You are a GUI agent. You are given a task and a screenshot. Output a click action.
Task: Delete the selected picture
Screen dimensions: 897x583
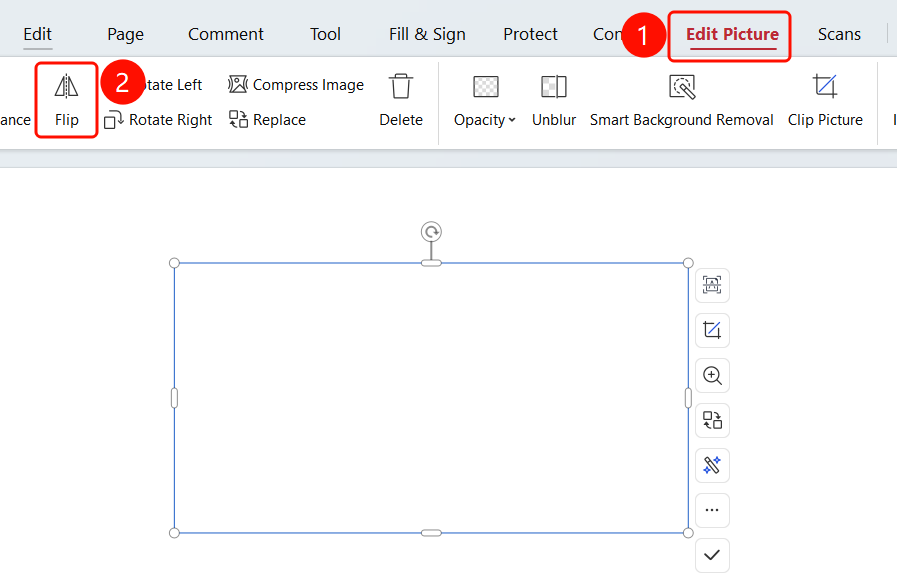coord(401,100)
